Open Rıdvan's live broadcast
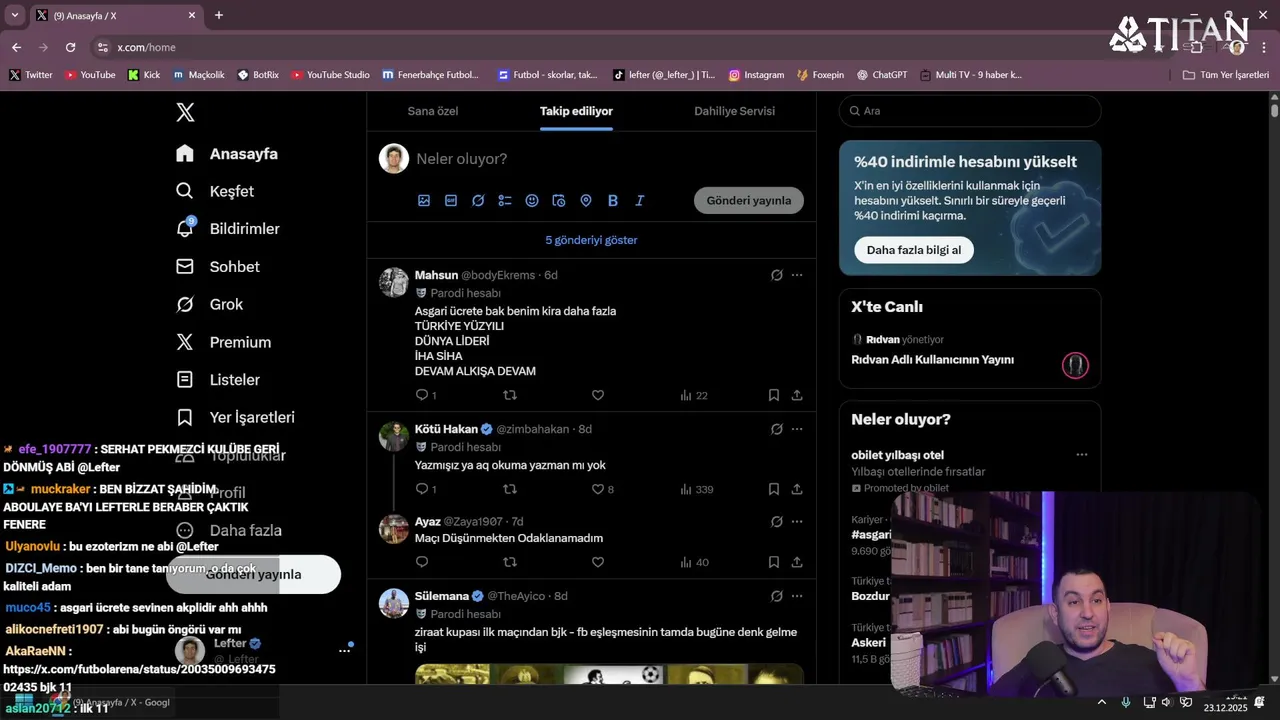The height and width of the screenshot is (720, 1280). [x=970, y=350]
